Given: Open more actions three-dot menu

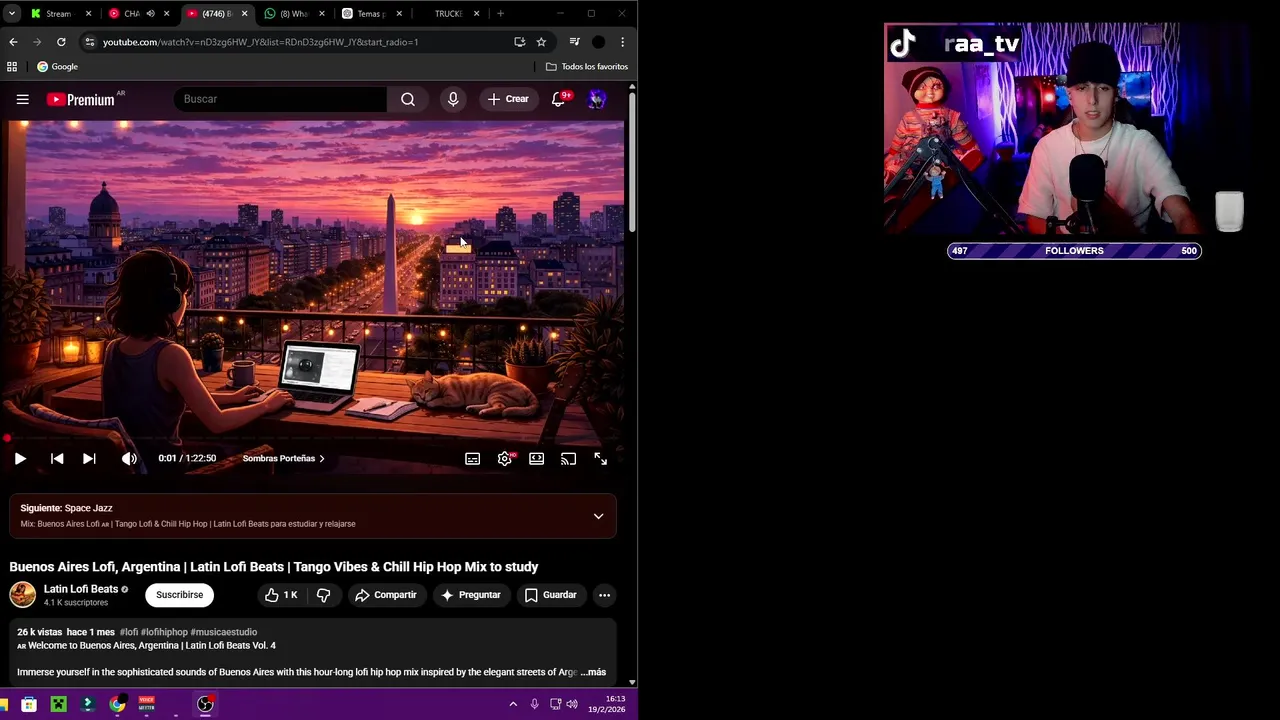Looking at the screenshot, I should click(x=604, y=595).
